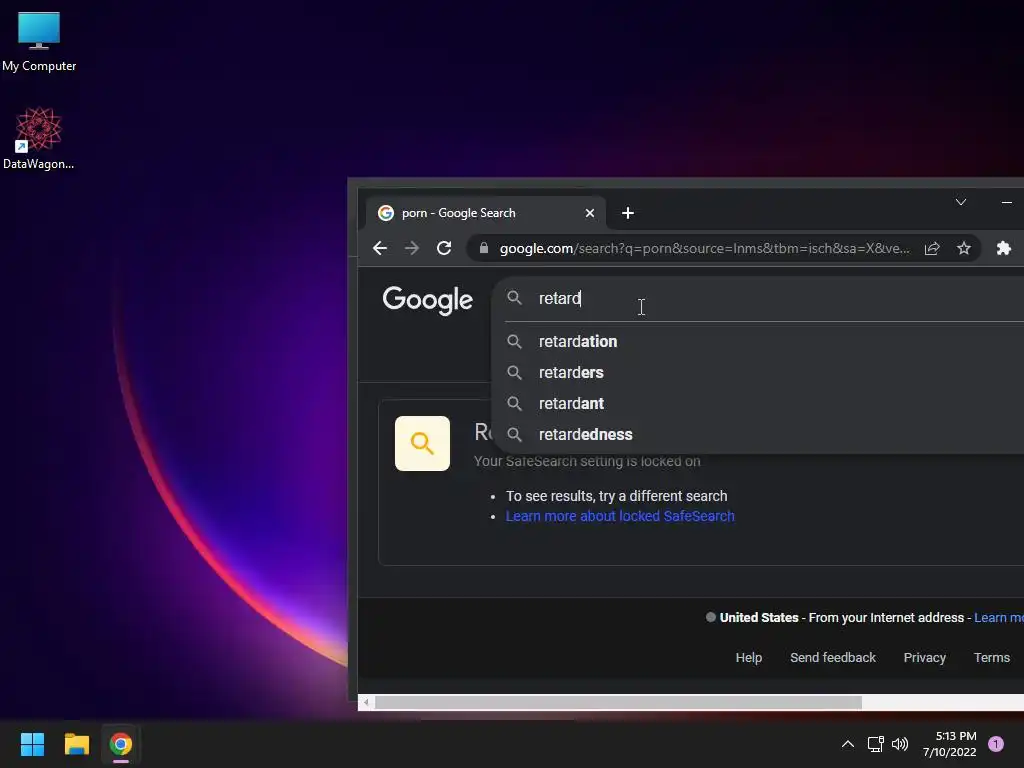Close the Google Search tab
The height and width of the screenshot is (768, 1024).
tap(590, 213)
